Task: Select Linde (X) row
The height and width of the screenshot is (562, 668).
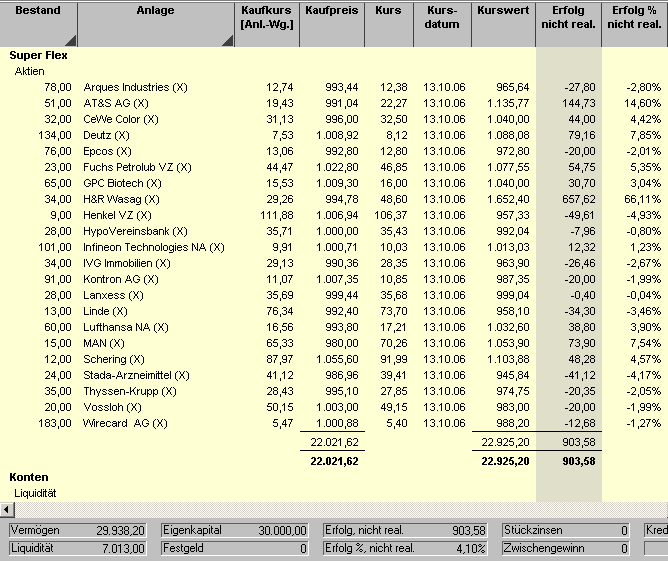Action: (334, 311)
